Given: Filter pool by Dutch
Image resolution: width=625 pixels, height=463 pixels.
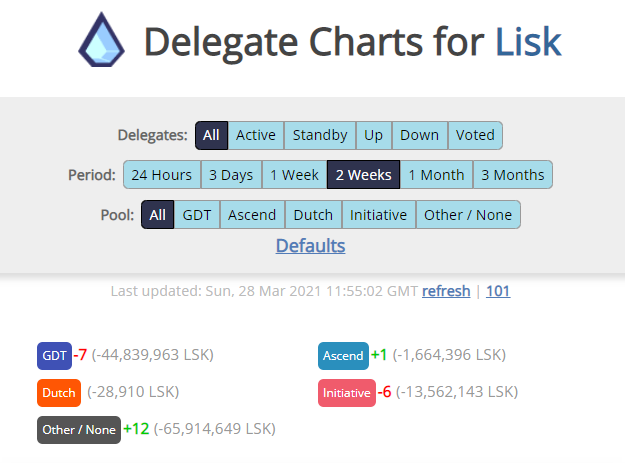Looking at the screenshot, I should tap(313, 215).
